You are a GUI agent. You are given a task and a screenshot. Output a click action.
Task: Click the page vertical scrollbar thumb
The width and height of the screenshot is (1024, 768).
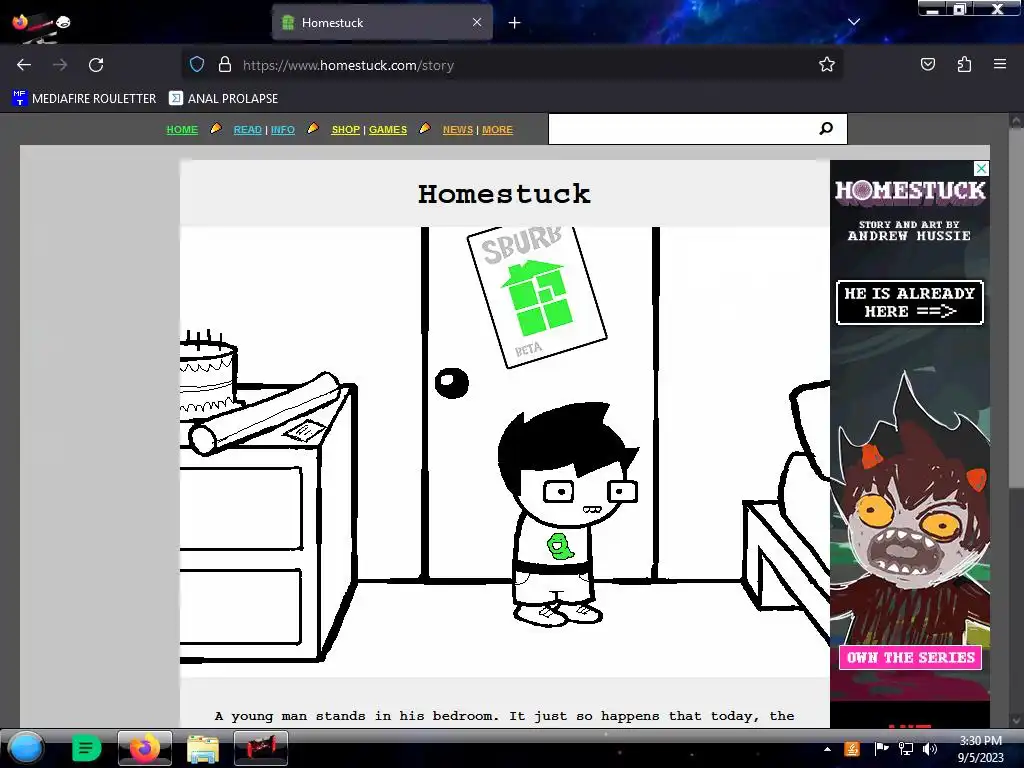tap(1017, 307)
